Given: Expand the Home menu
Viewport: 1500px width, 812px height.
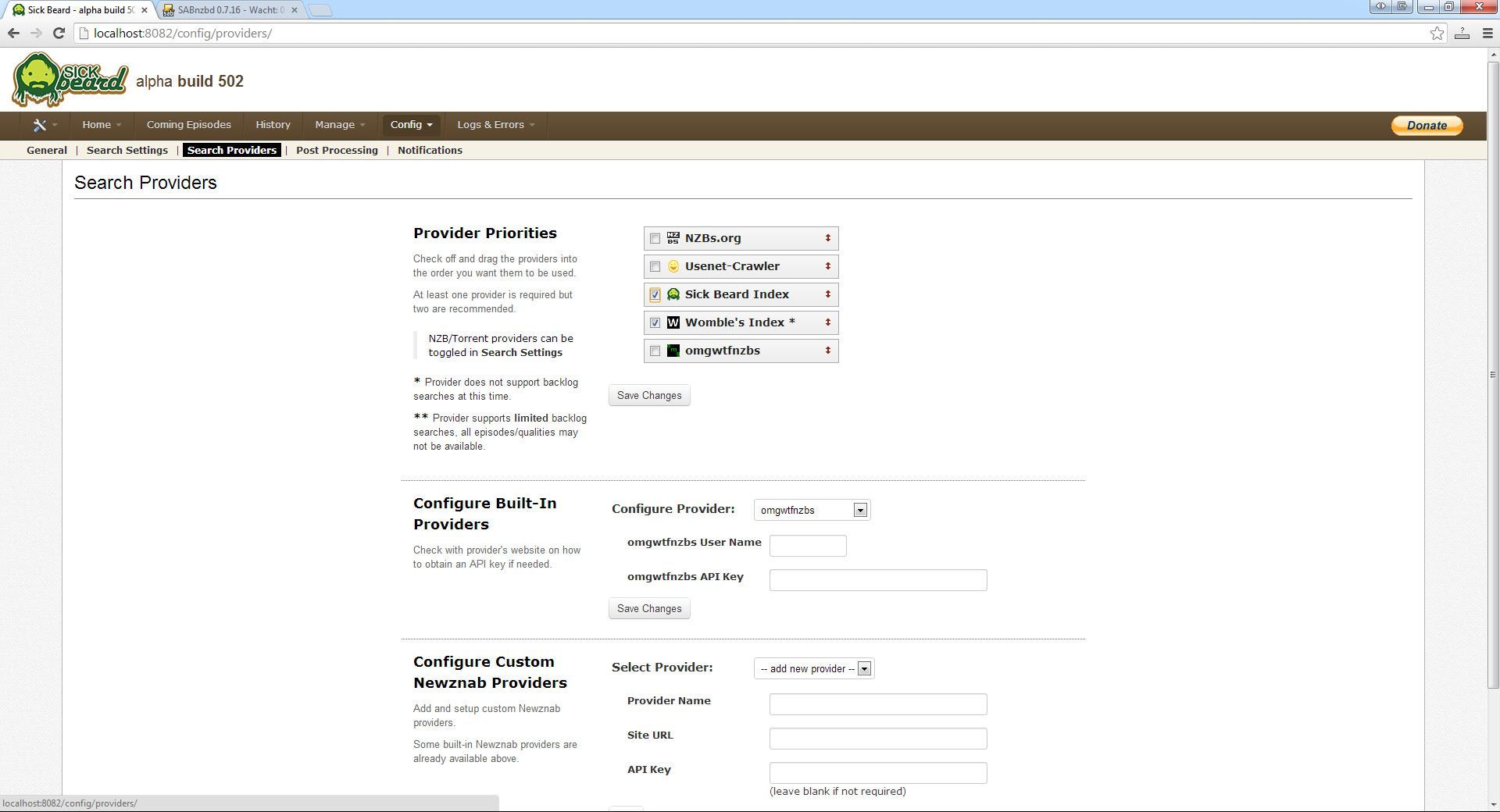Looking at the screenshot, I should [x=102, y=125].
